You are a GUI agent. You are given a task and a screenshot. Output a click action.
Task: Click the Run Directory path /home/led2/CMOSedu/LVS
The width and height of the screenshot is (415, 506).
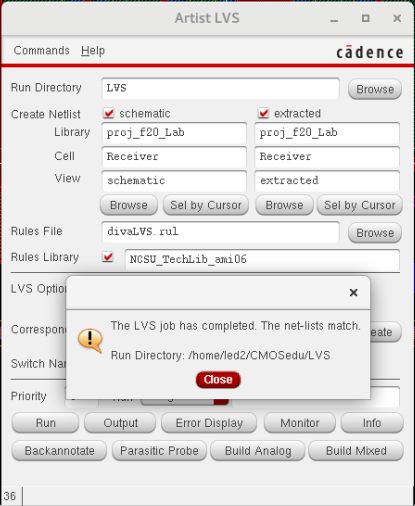[x=259, y=355]
